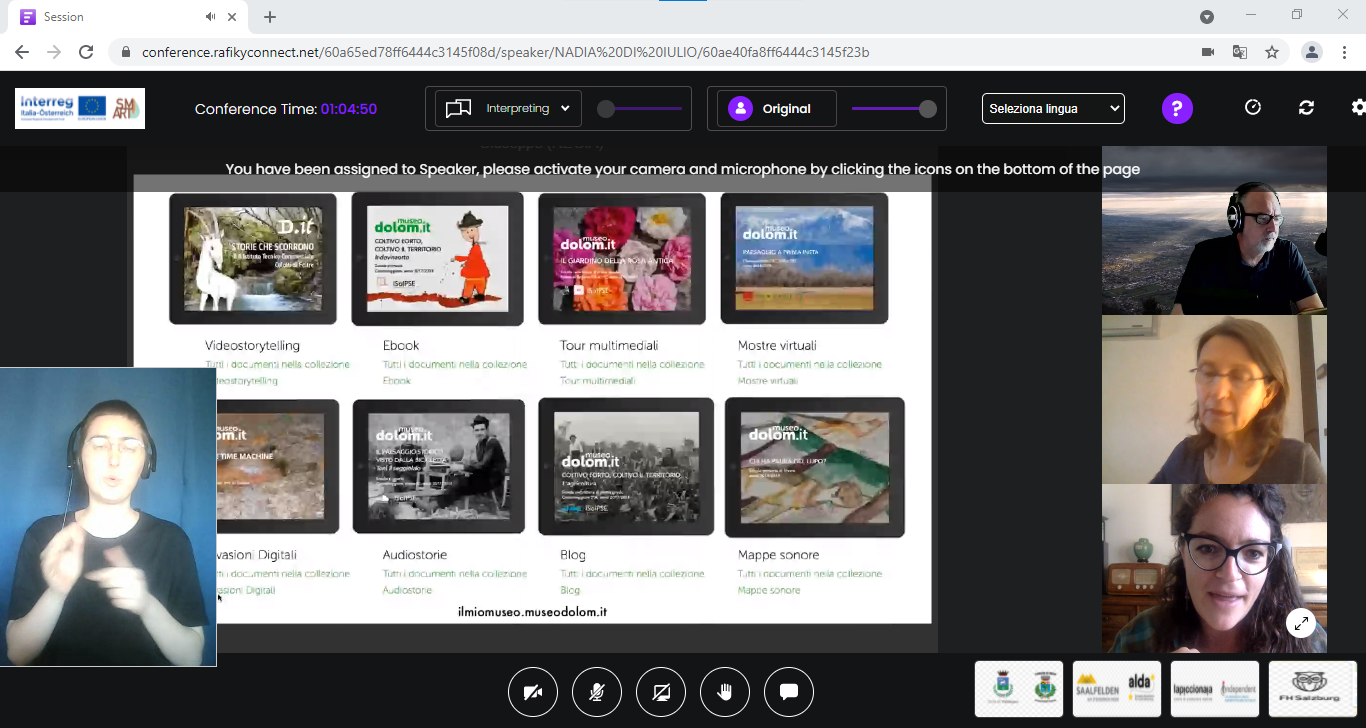
Task: Click the municipality crests sponsor logo
Action: pos(1019,688)
